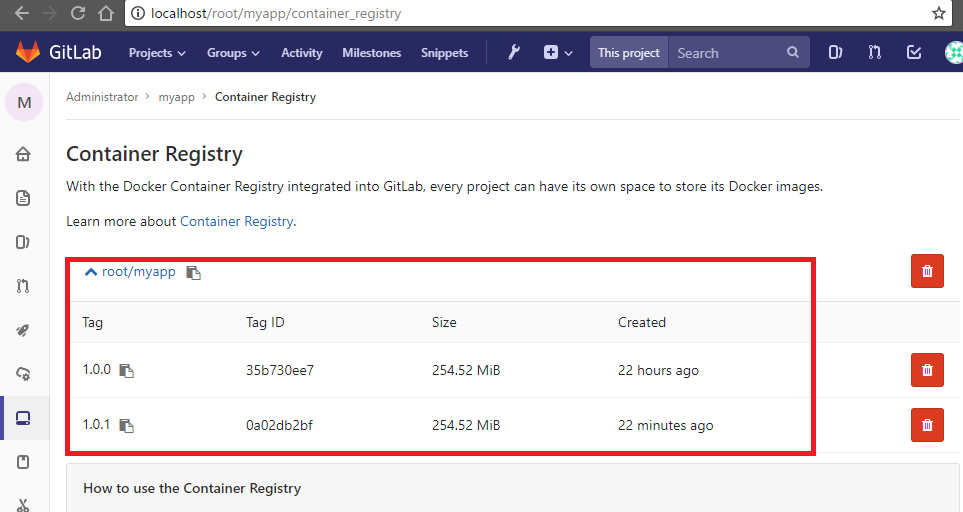
Task: Delete tag 1.0.1 trash button
Action: pos(927,425)
